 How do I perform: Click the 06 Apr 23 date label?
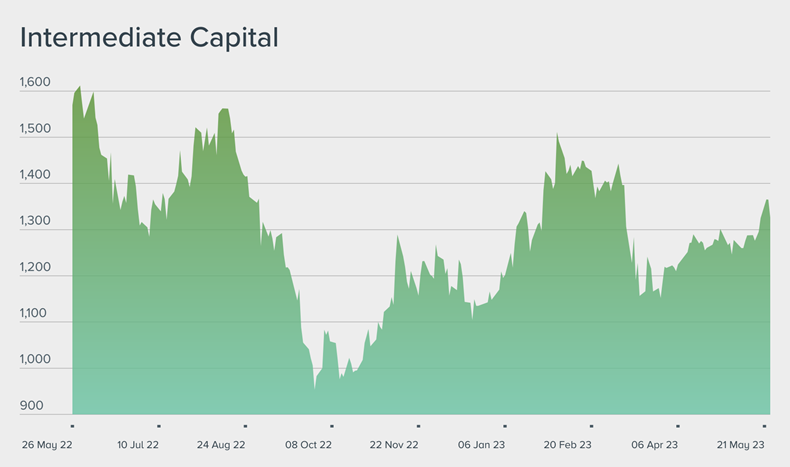coord(654,443)
